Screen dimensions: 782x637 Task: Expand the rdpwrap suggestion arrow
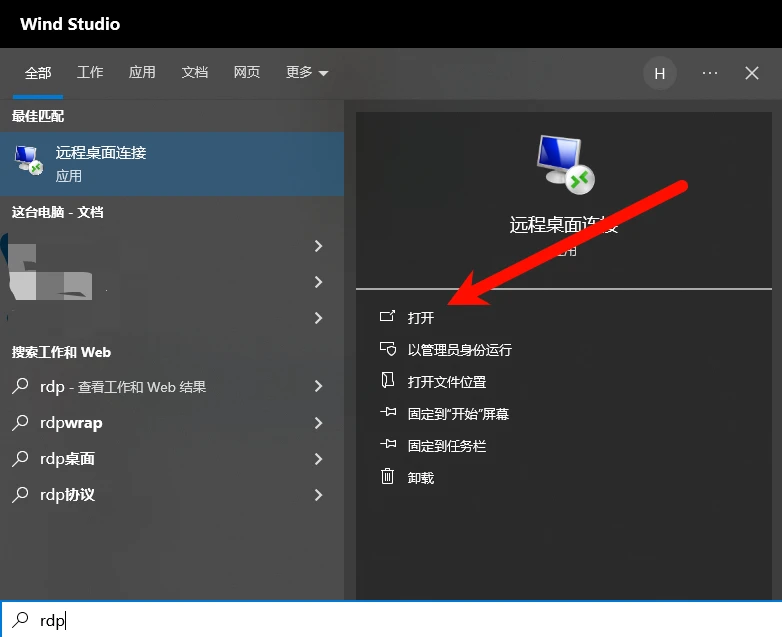click(318, 423)
